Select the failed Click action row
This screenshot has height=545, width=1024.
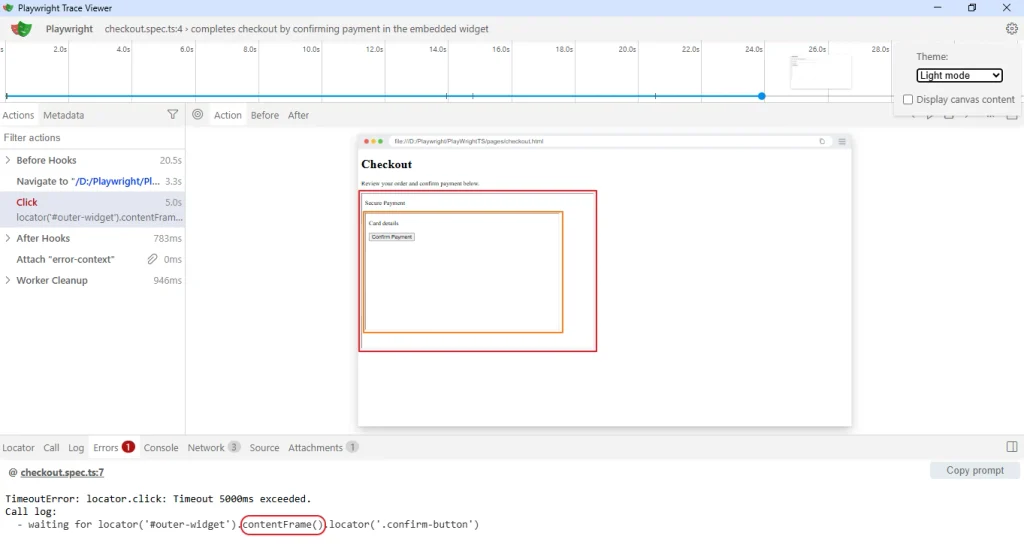[92, 210]
